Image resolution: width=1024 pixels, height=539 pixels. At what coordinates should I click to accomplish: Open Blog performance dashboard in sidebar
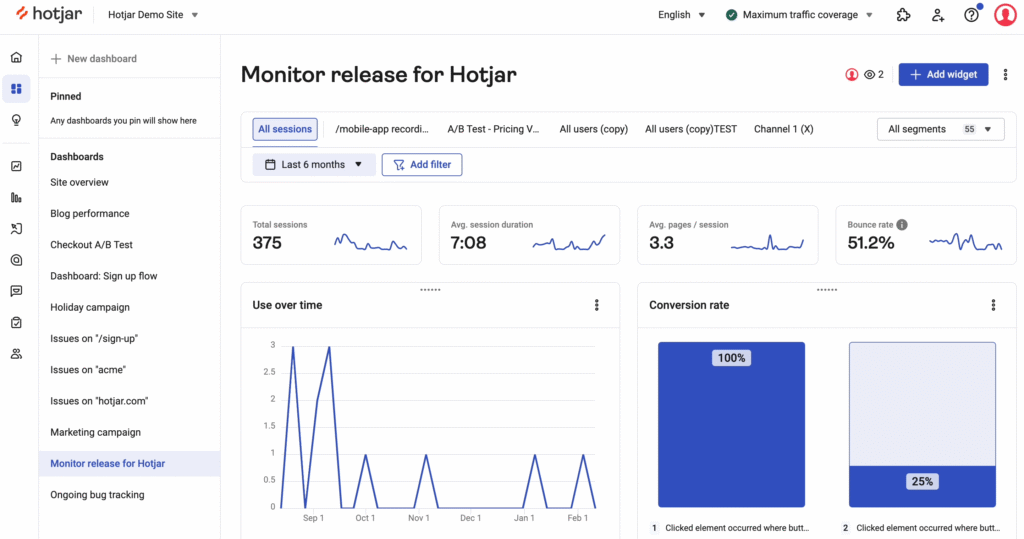click(x=90, y=214)
